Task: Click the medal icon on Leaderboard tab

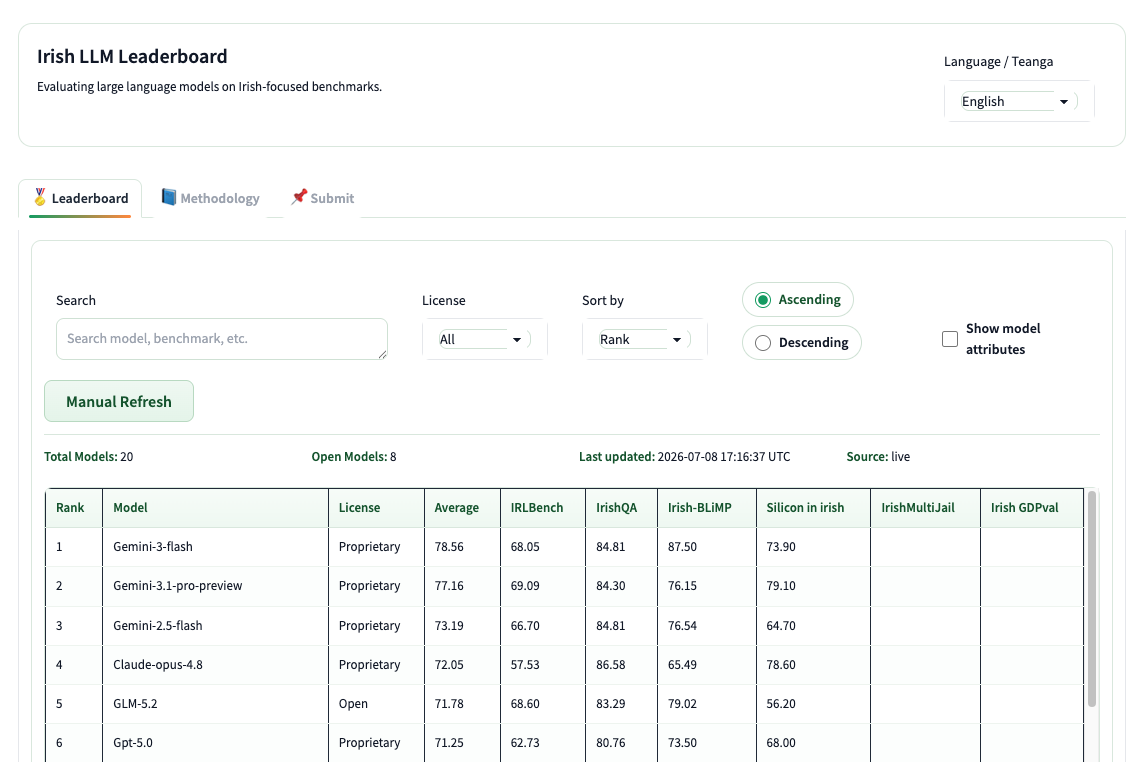Action: click(40, 197)
